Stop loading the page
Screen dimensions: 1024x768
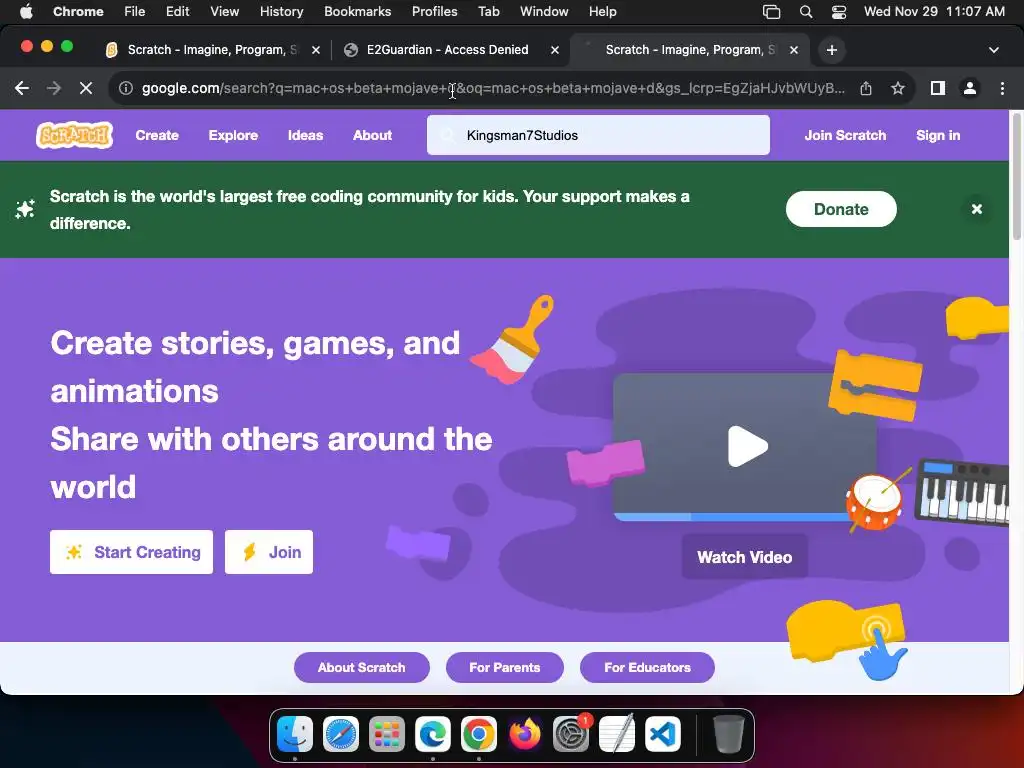click(86, 88)
